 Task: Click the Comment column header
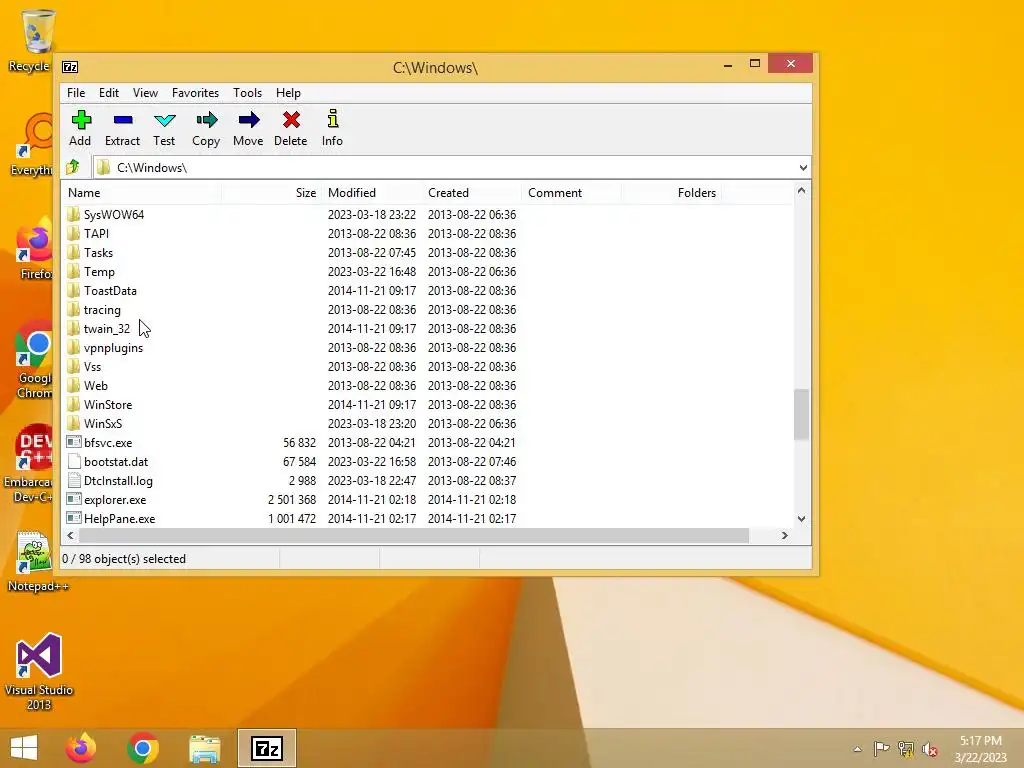point(572,193)
